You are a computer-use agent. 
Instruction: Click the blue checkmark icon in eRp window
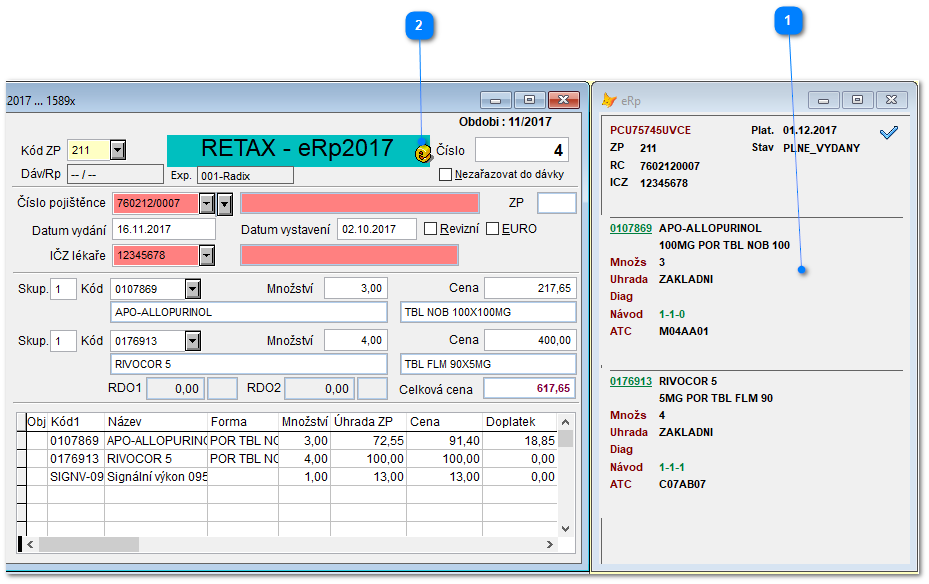click(x=889, y=133)
